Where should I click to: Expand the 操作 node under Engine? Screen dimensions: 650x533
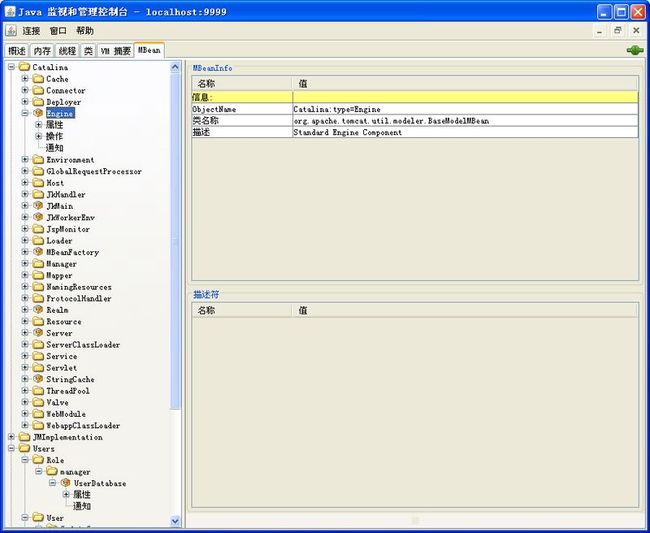39,136
